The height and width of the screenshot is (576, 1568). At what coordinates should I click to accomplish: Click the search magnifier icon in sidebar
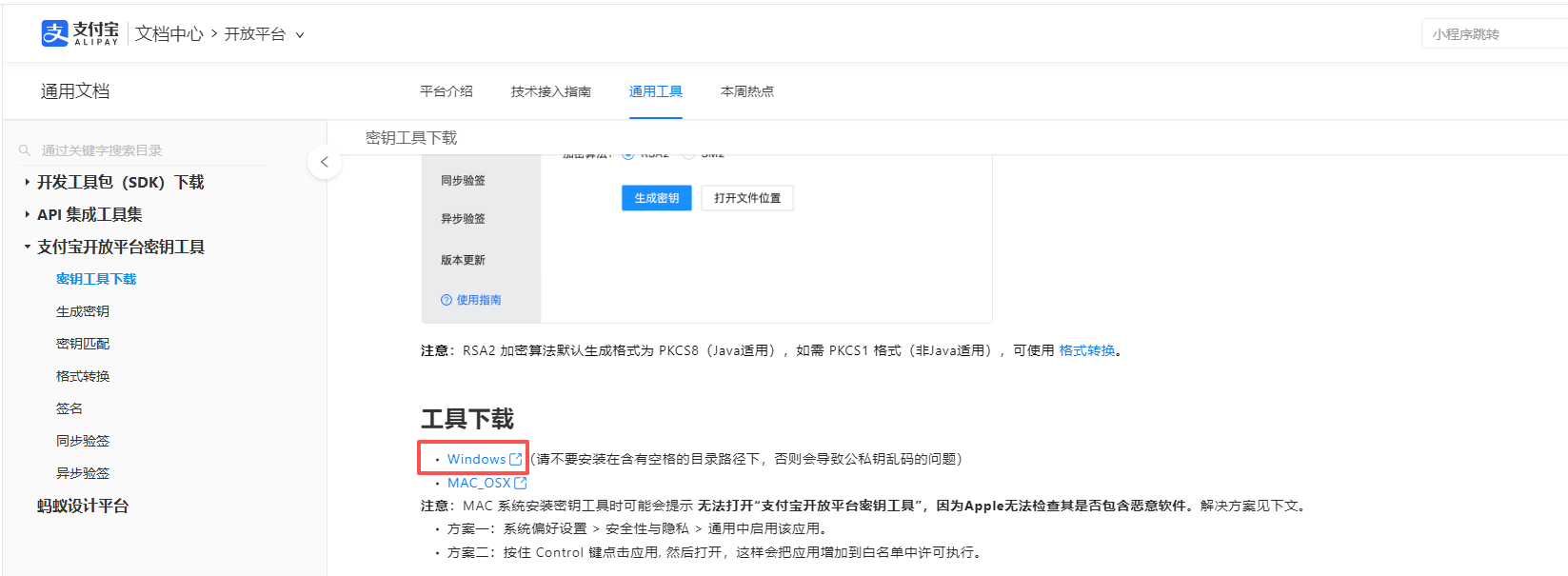point(25,150)
